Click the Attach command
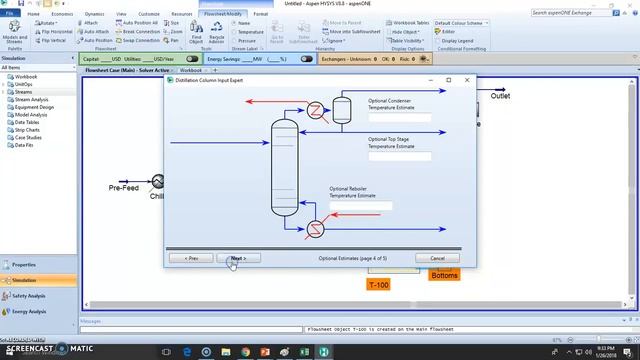The image size is (640, 360). (x=87, y=23)
